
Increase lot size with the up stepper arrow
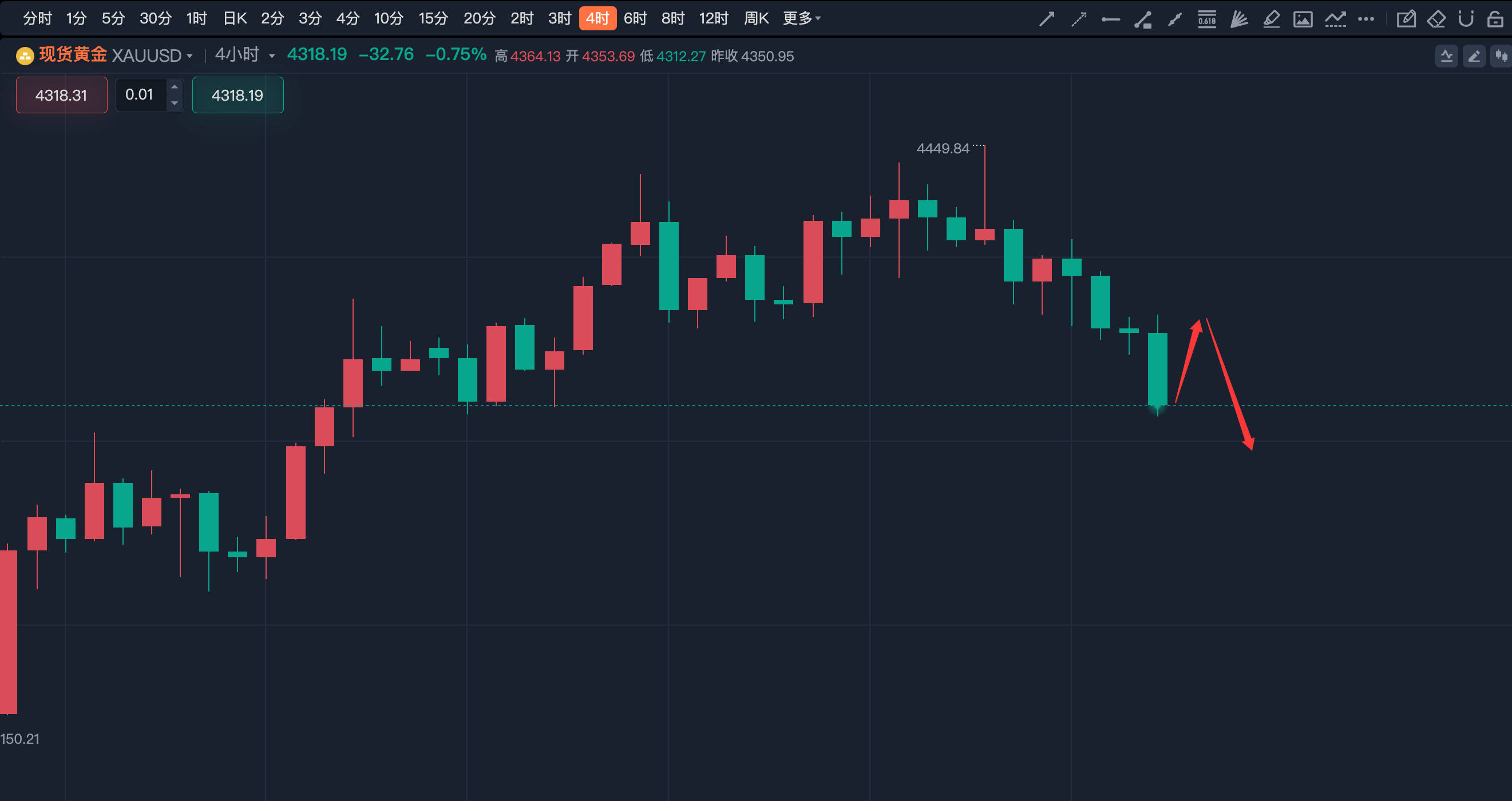[x=175, y=87]
